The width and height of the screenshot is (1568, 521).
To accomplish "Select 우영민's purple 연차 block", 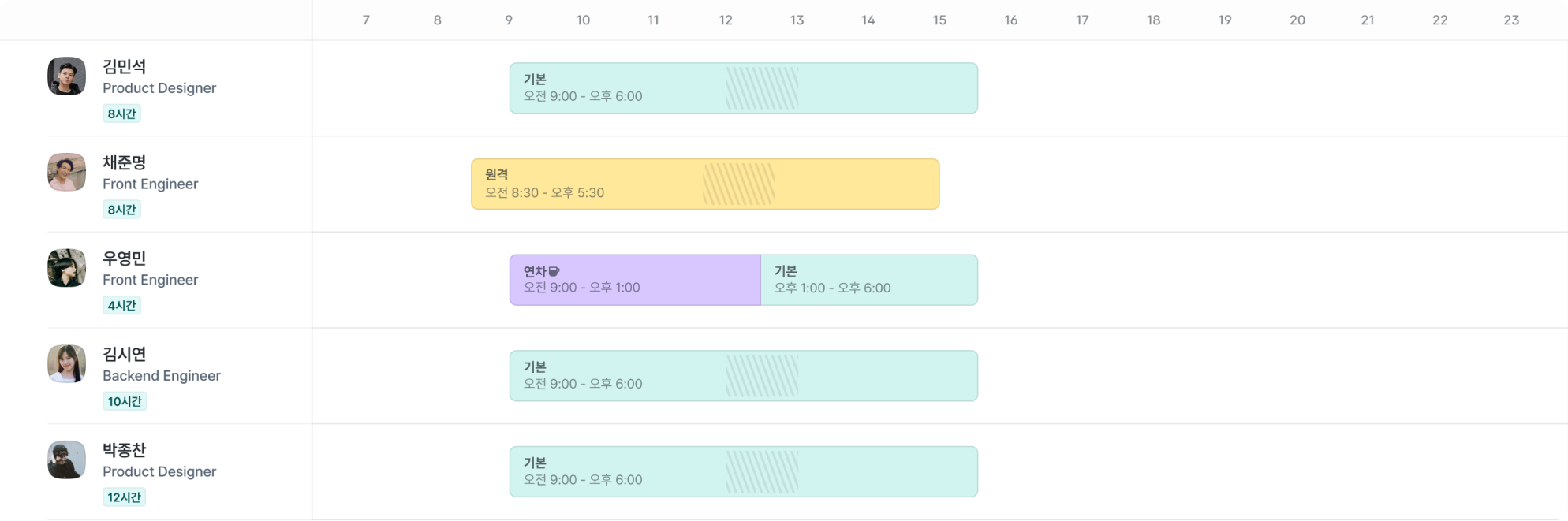I will [x=635, y=280].
